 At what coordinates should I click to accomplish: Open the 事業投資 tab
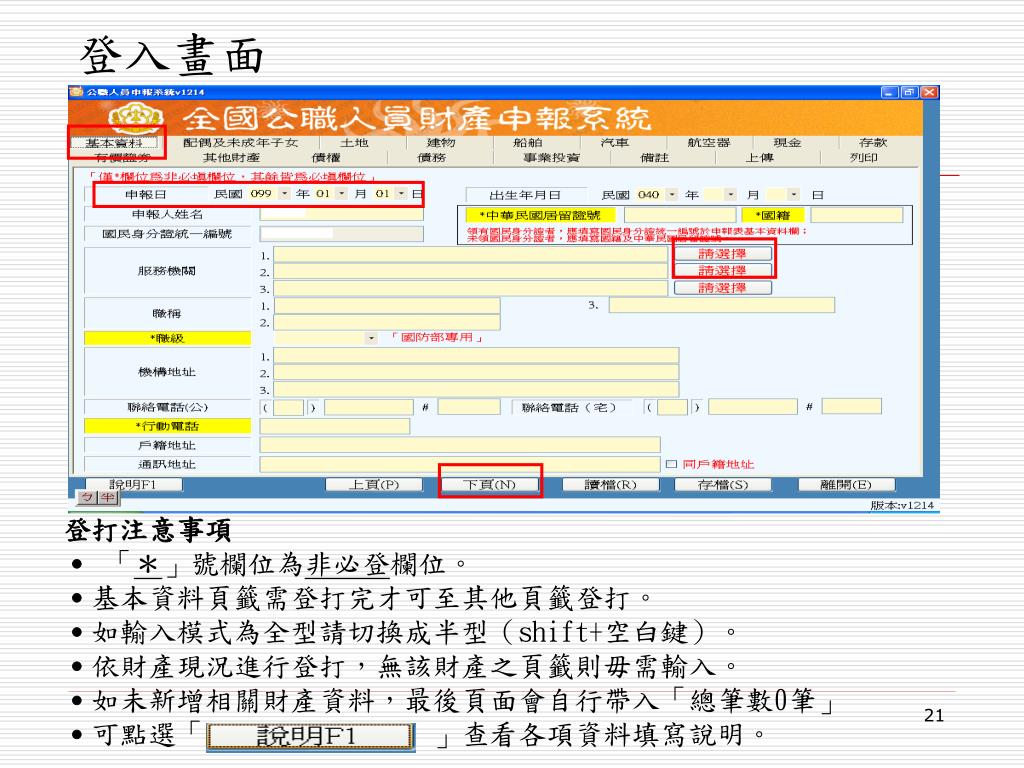tap(551, 157)
